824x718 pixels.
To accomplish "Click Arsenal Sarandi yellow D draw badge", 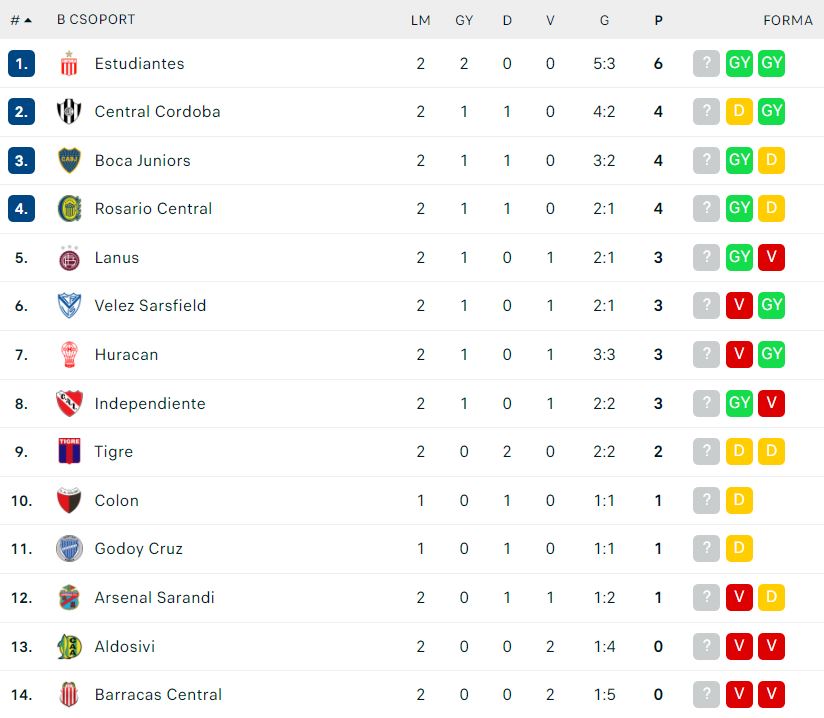I will pos(771,597).
